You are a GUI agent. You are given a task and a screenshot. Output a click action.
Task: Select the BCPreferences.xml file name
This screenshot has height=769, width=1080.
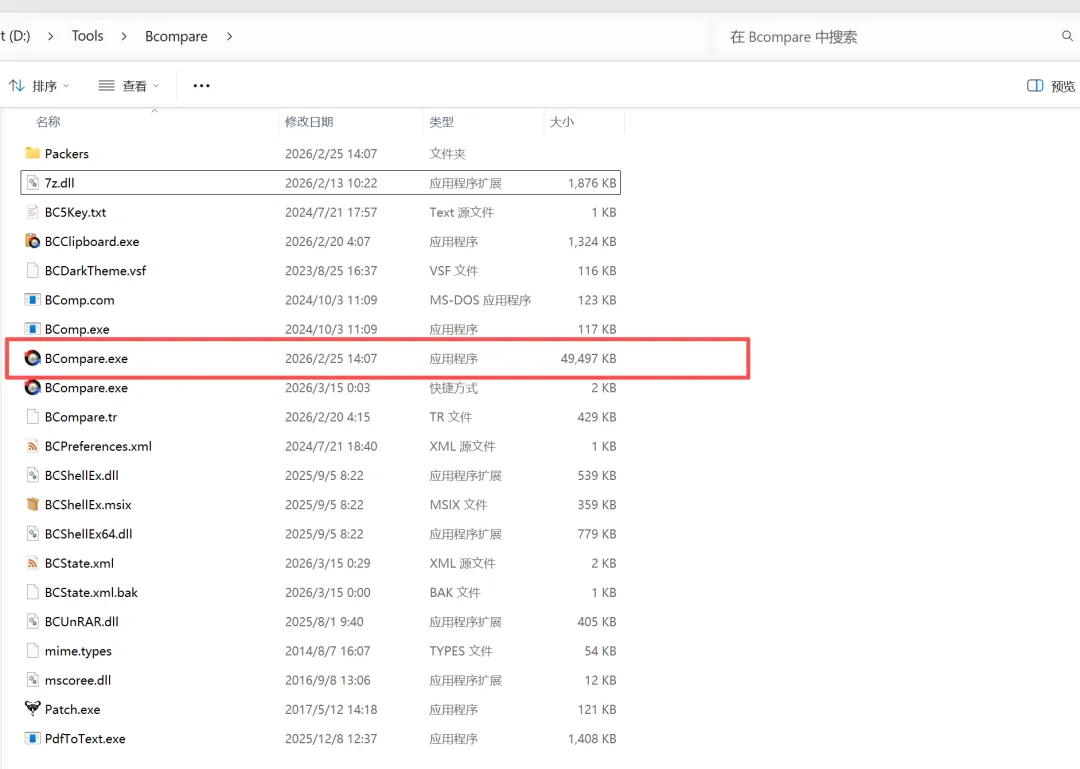click(x=98, y=447)
